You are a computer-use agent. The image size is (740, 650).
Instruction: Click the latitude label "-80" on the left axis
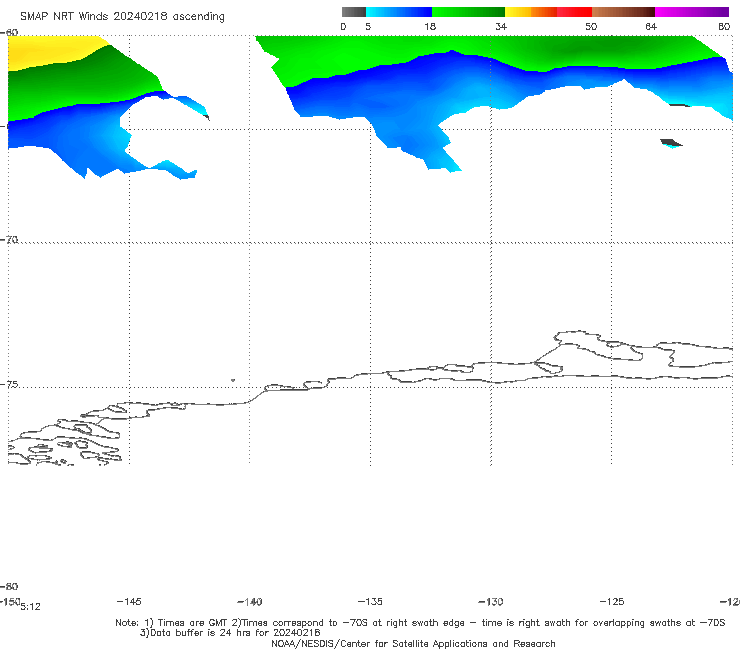pos(9,587)
